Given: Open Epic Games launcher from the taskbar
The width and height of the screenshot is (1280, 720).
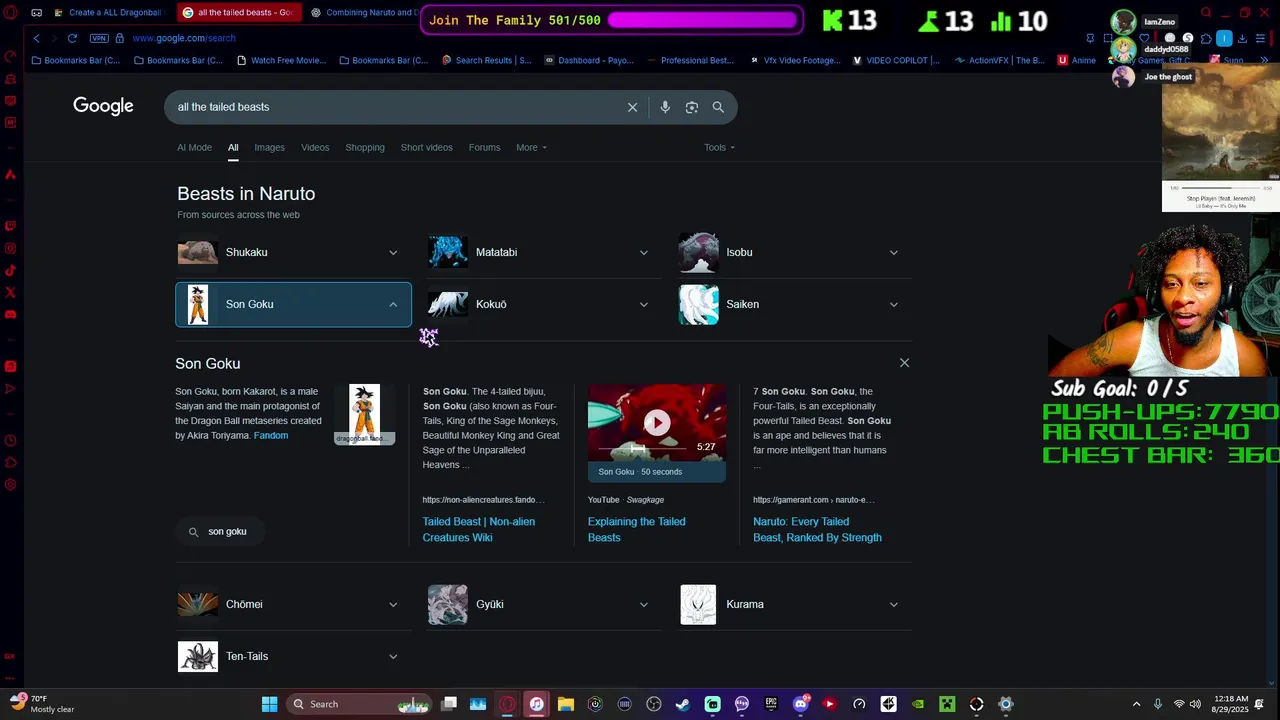Looking at the screenshot, I should coord(771,704).
